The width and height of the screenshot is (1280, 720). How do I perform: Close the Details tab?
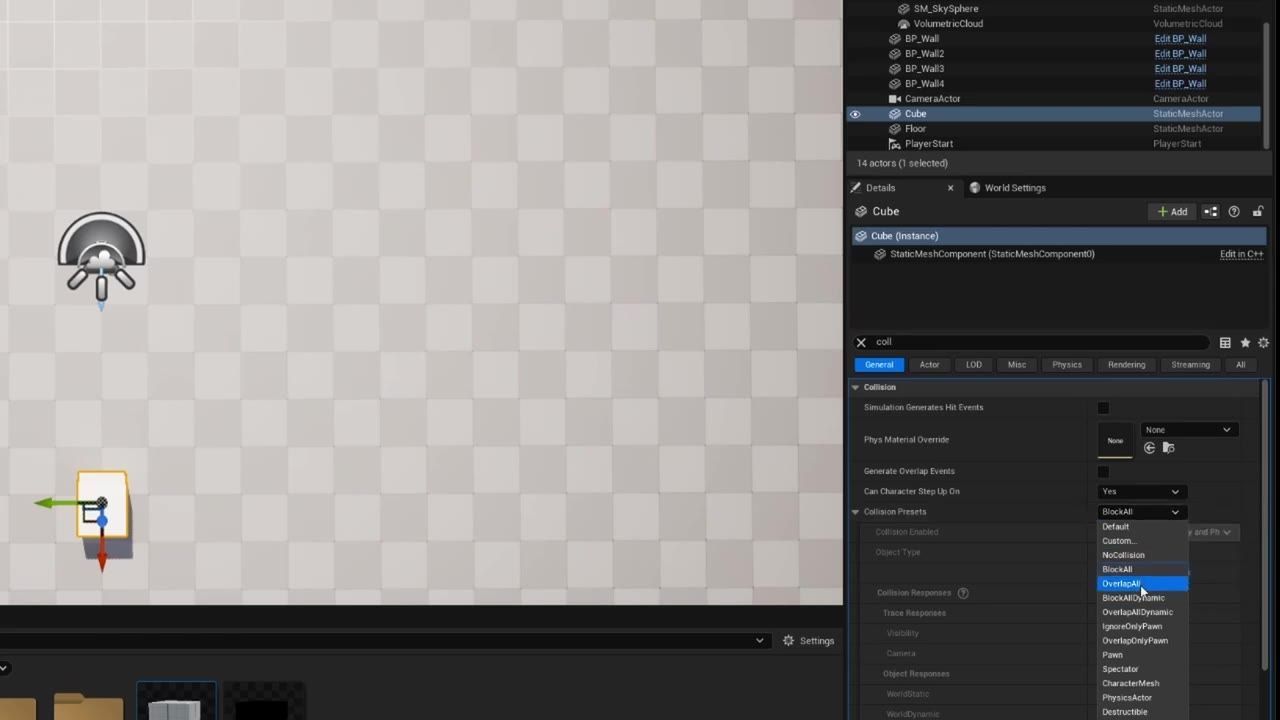[950, 188]
